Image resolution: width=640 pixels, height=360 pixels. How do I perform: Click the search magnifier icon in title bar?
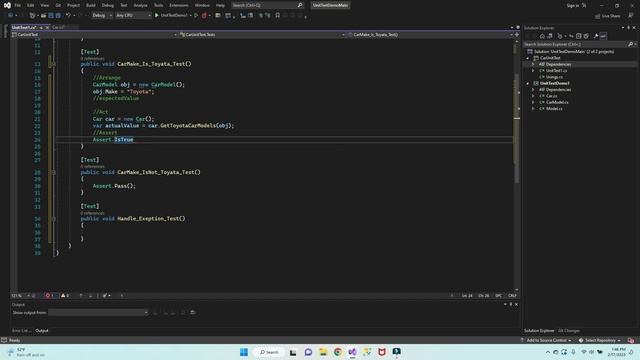pyautogui.click(x=300, y=5)
